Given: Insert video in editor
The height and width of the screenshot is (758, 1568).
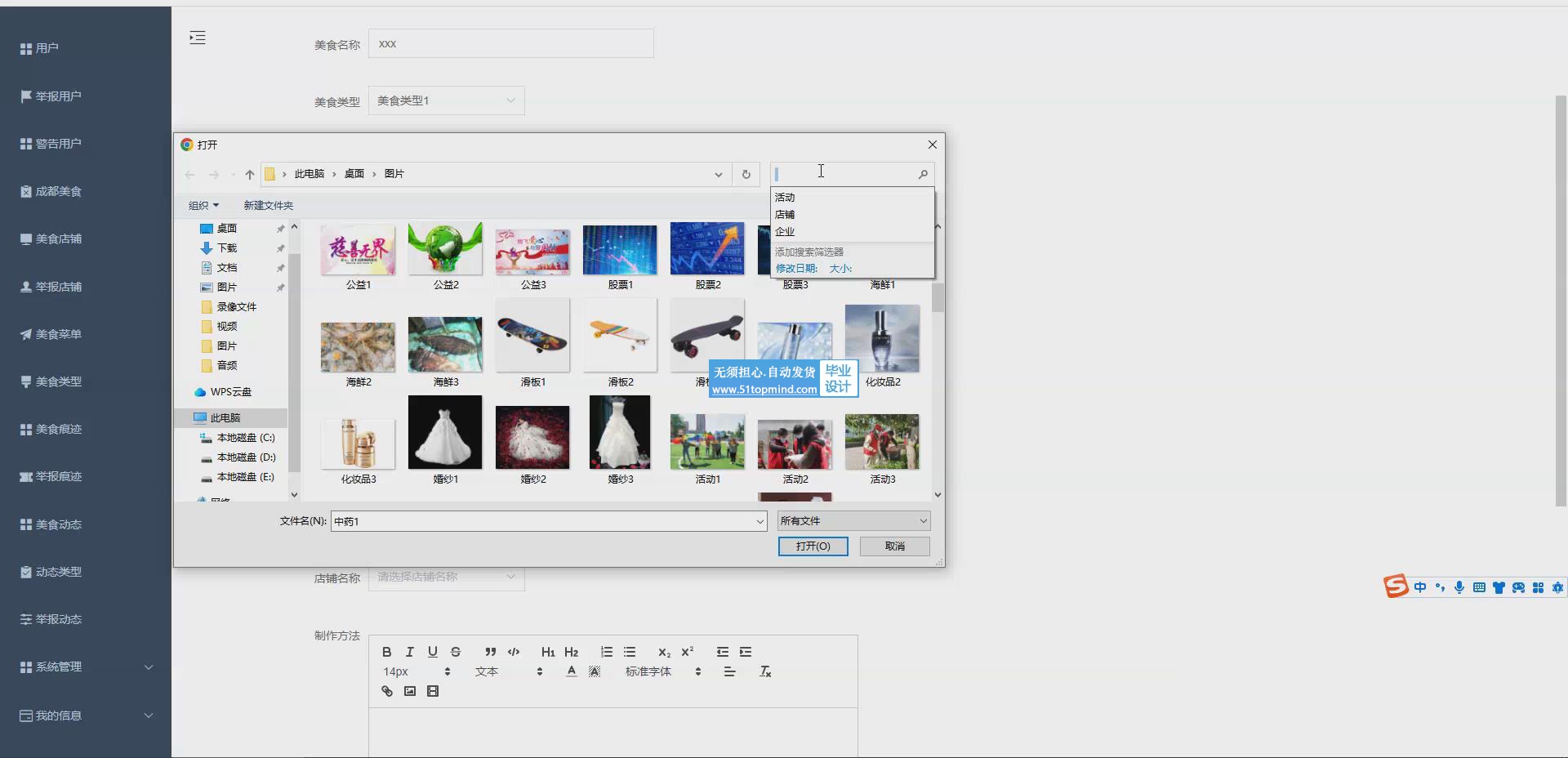Looking at the screenshot, I should [433, 691].
